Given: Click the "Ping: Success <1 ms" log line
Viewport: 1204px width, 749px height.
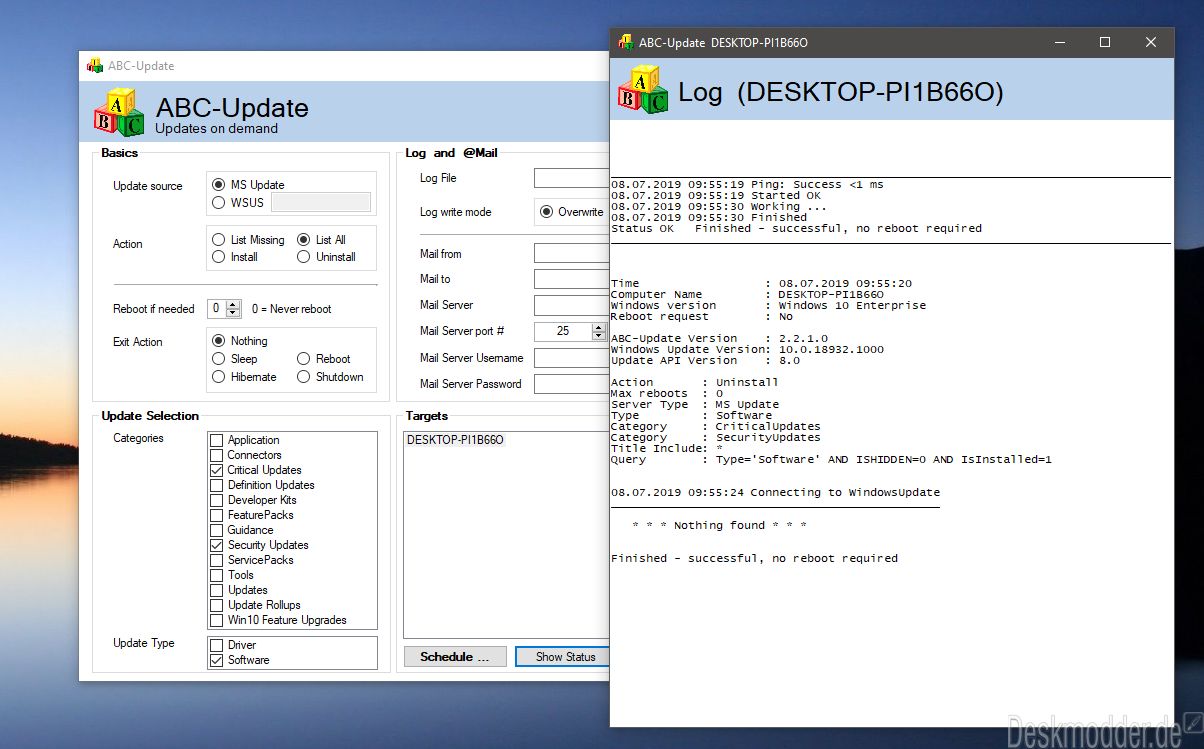Looking at the screenshot, I should point(747,185).
